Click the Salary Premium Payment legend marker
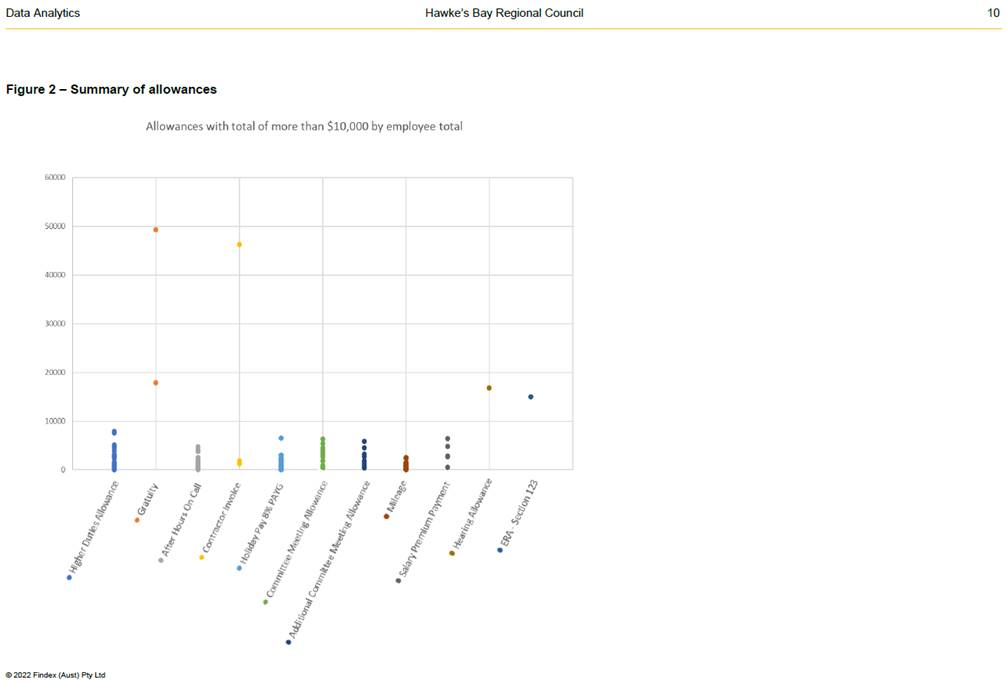This screenshot has height=683, width=1007. (398, 580)
